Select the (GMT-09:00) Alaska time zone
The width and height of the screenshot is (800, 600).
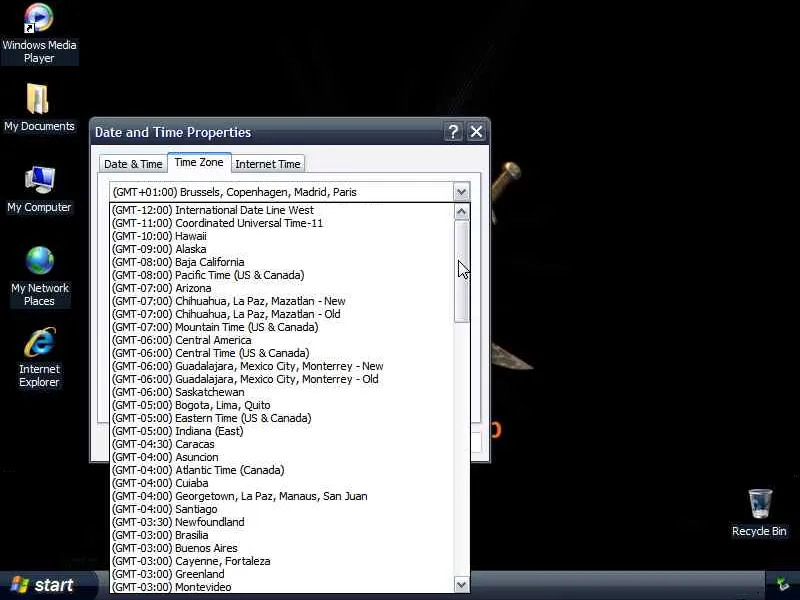(x=282, y=249)
